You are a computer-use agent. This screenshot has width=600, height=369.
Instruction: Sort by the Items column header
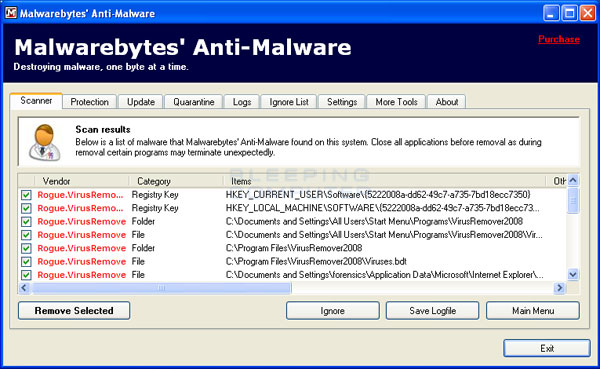click(x=384, y=181)
